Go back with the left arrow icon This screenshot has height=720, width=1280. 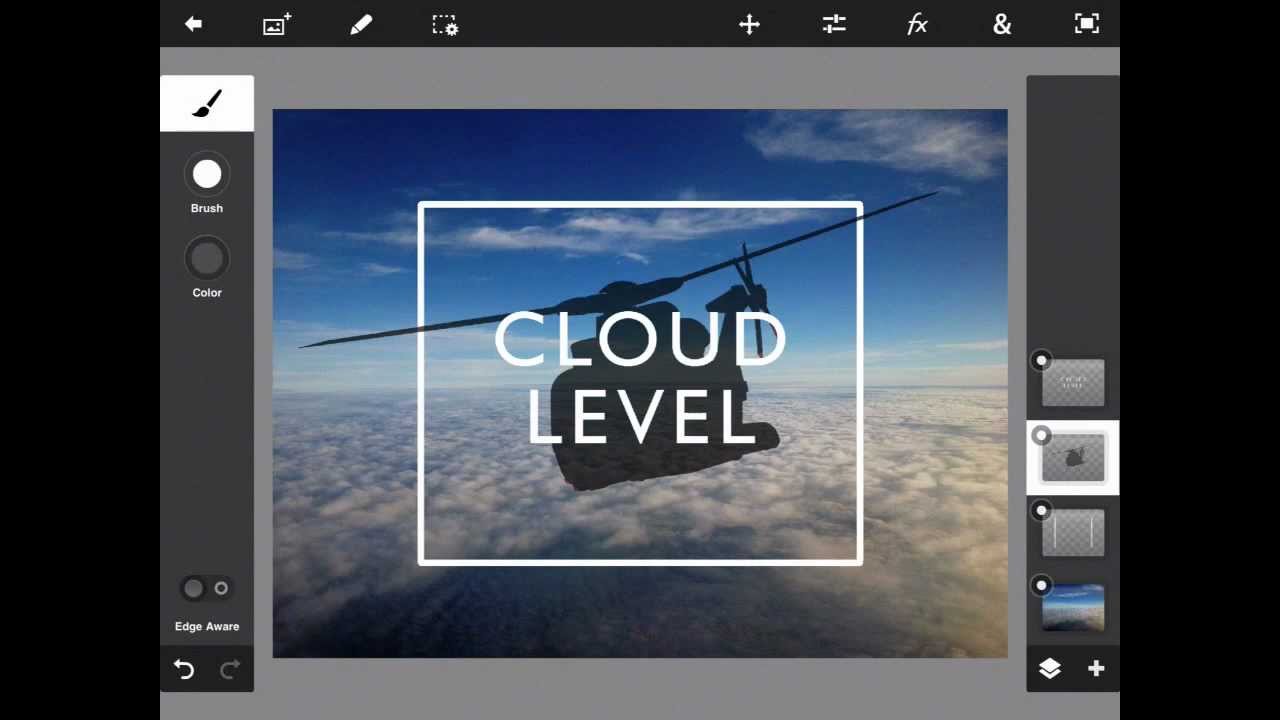(x=193, y=24)
